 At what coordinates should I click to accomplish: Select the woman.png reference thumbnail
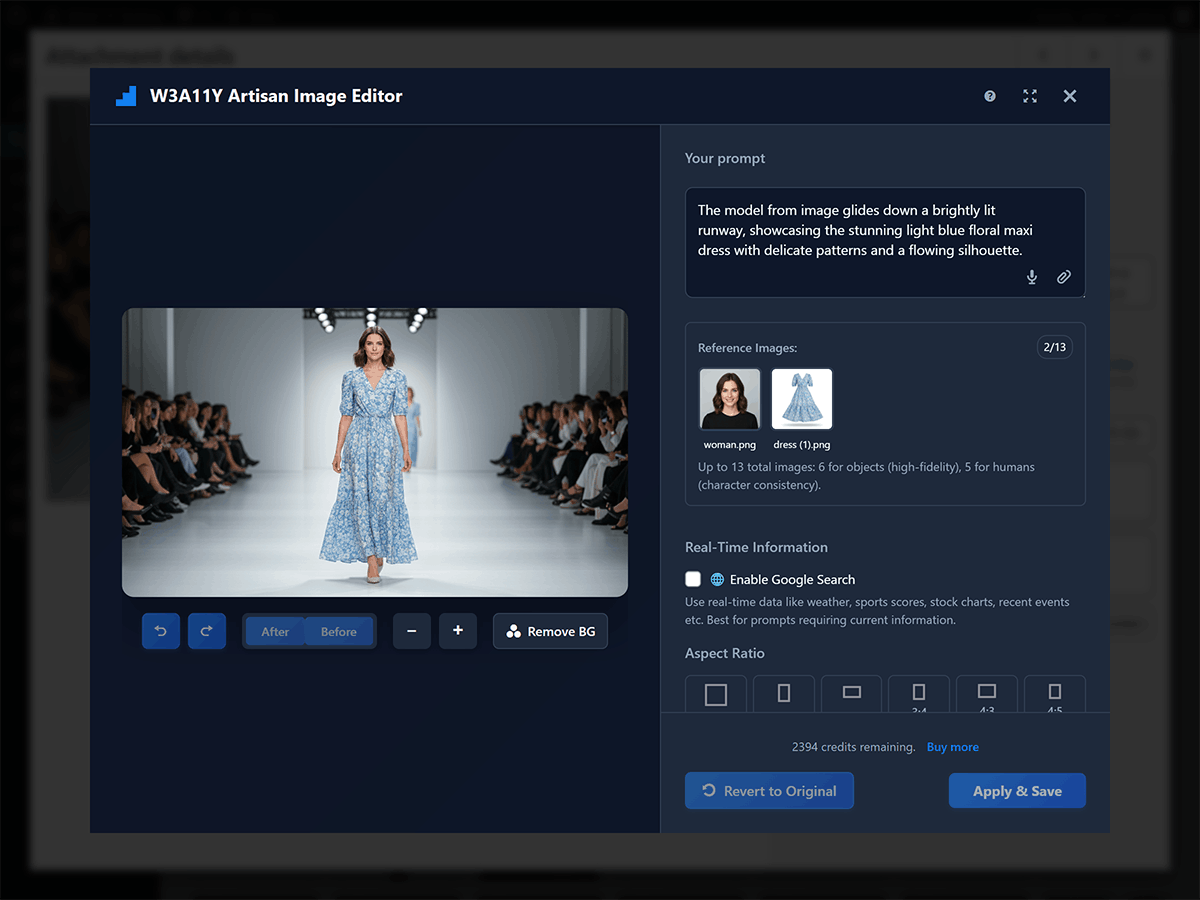point(729,398)
